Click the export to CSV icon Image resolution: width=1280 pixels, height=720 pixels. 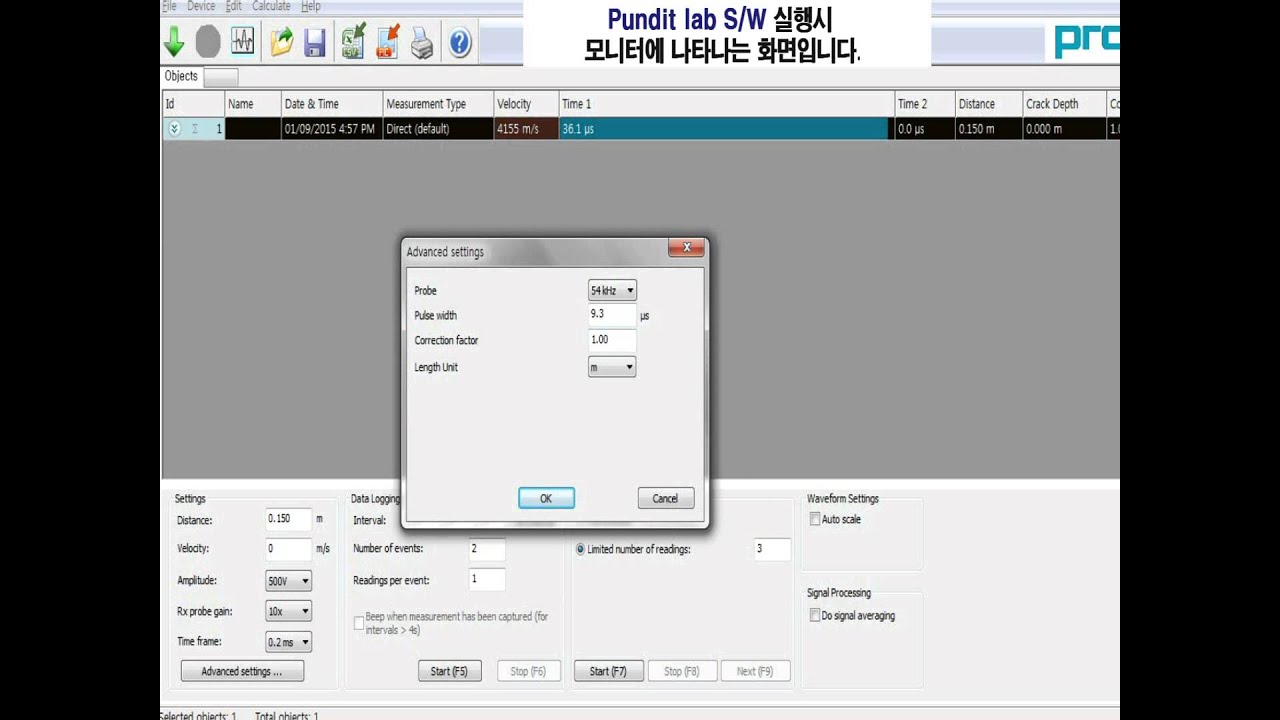[x=353, y=42]
